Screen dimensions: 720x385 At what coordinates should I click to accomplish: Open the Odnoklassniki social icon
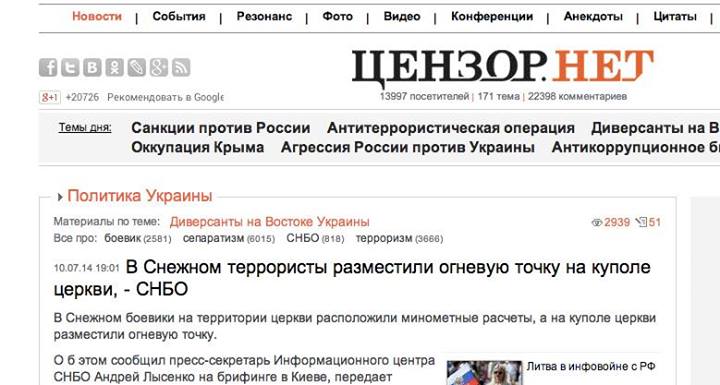click(x=114, y=68)
